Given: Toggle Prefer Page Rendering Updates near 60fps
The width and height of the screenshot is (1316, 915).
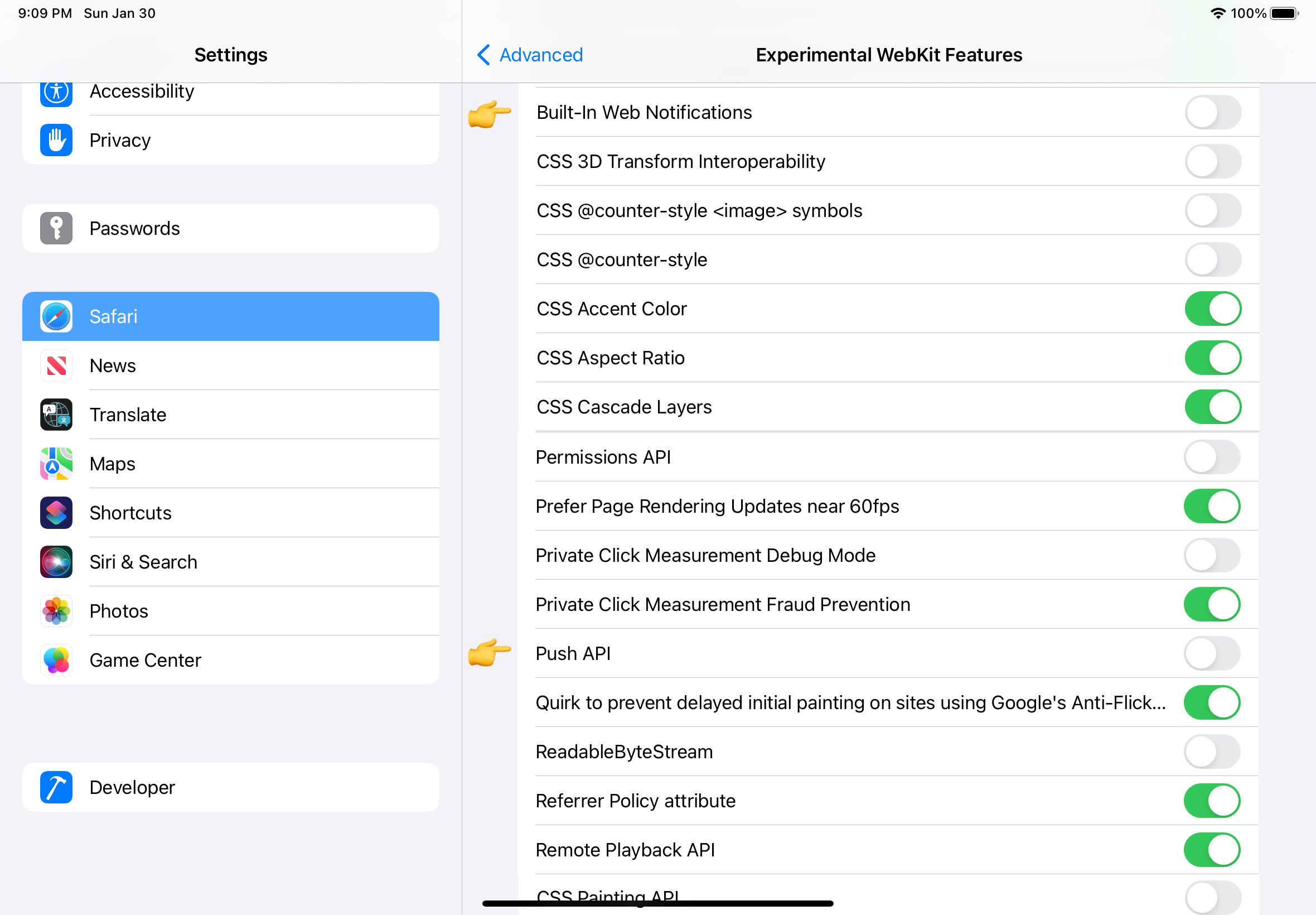Looking at the screenshot, I should click(x=1210, y=506).
